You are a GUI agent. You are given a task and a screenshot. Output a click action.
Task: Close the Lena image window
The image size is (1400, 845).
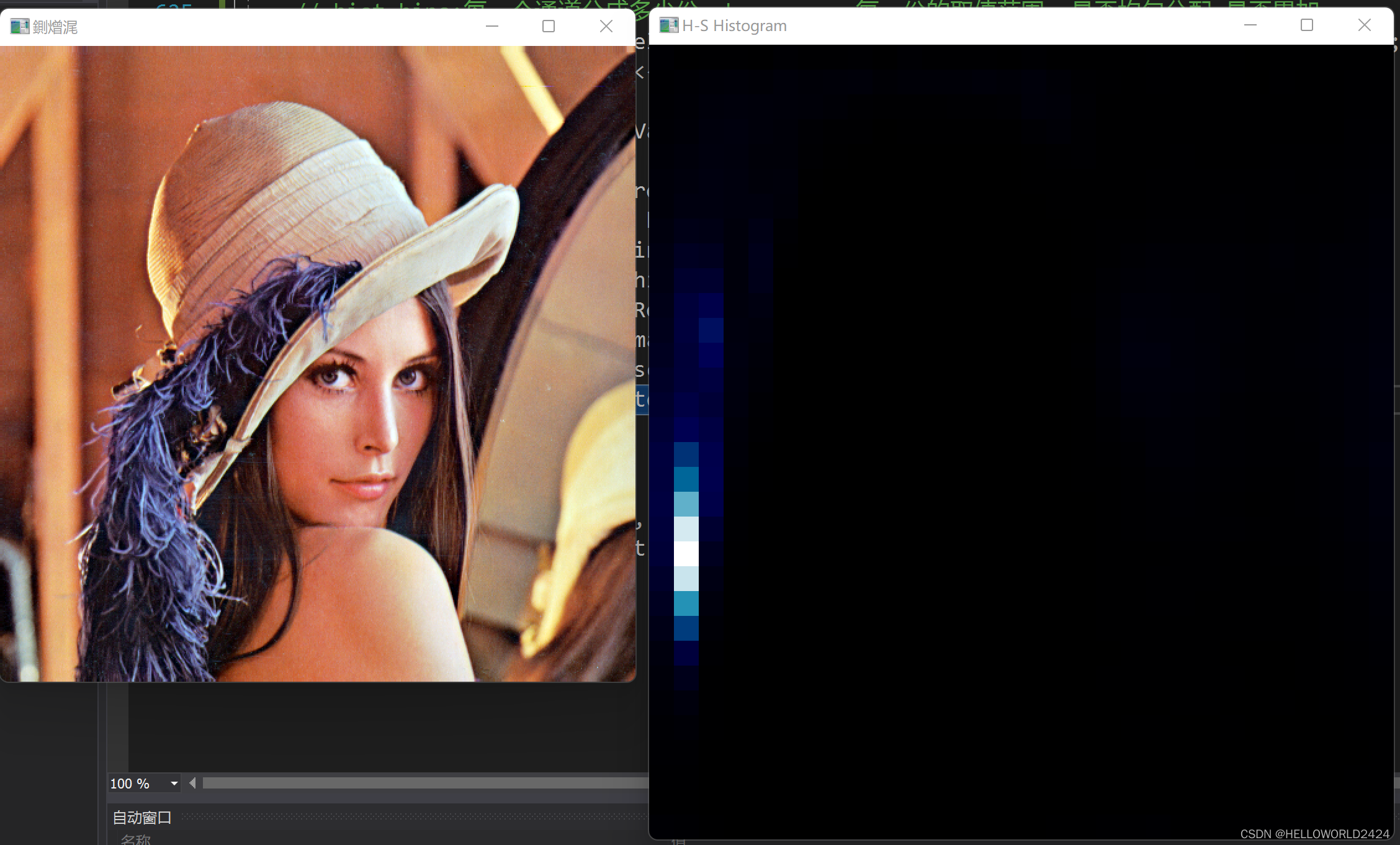606,27
